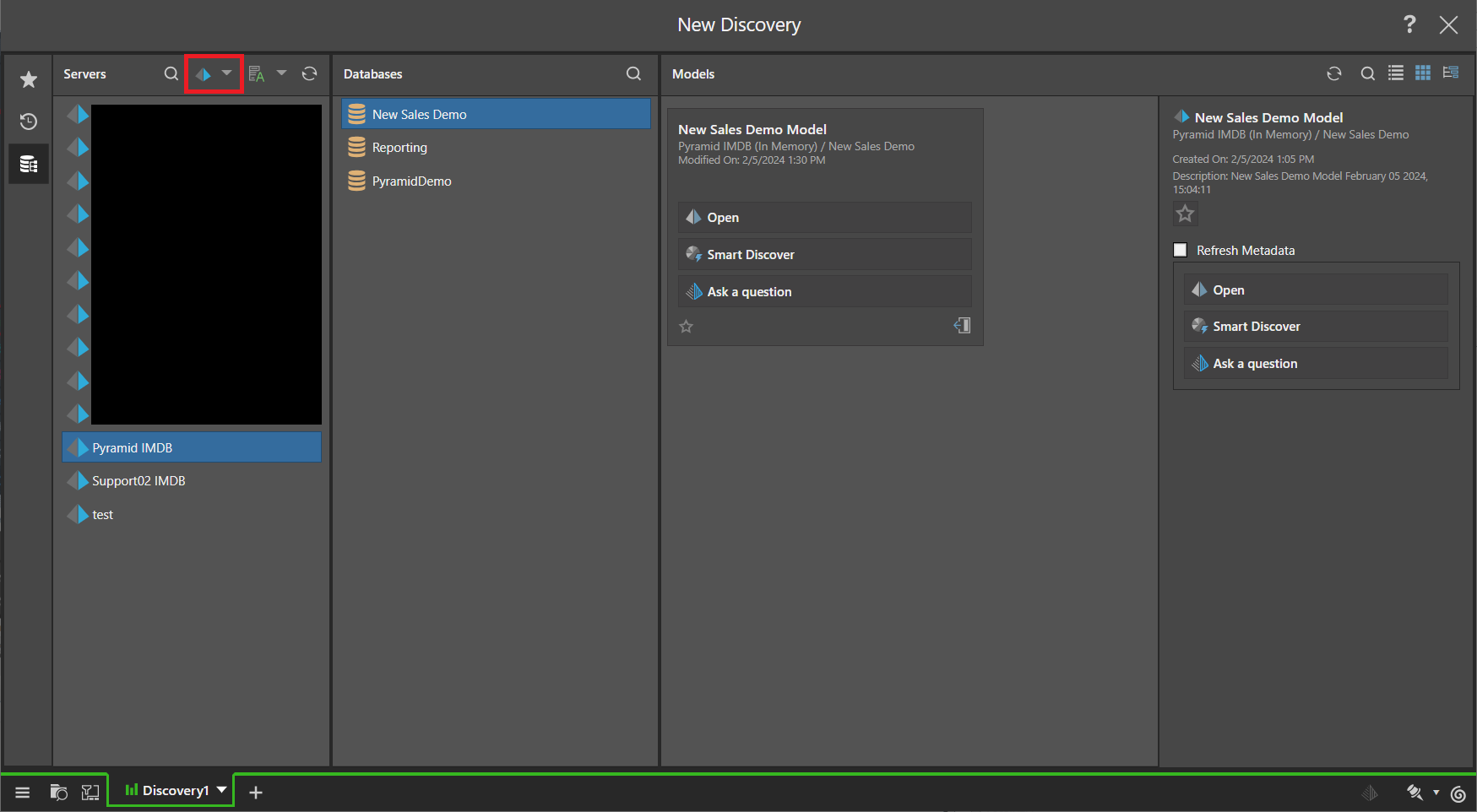Click Ask a question on the model card

pyautogui.click(x=824, y=292)
